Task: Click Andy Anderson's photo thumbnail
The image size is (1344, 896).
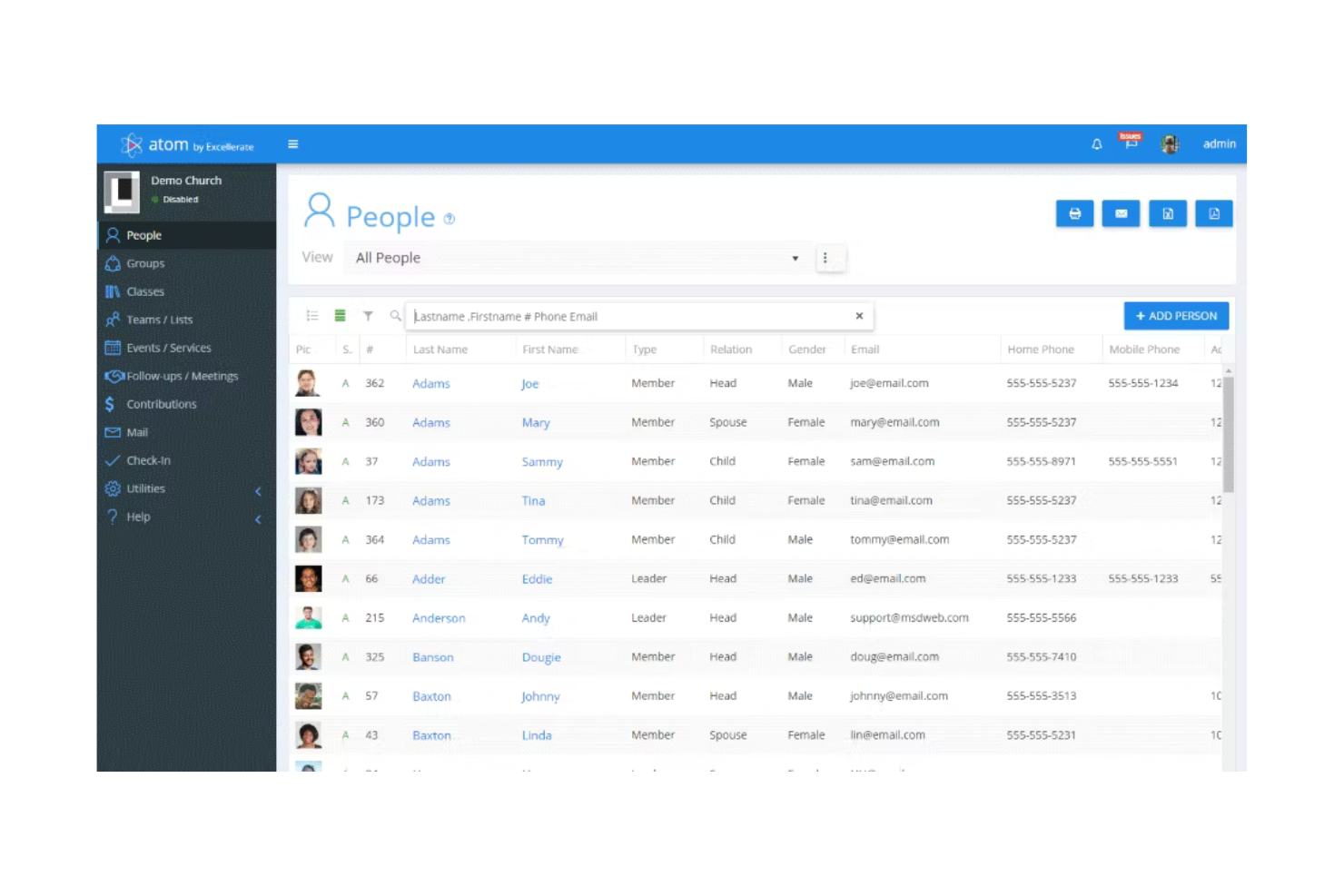Action: (x=309, y=617)
